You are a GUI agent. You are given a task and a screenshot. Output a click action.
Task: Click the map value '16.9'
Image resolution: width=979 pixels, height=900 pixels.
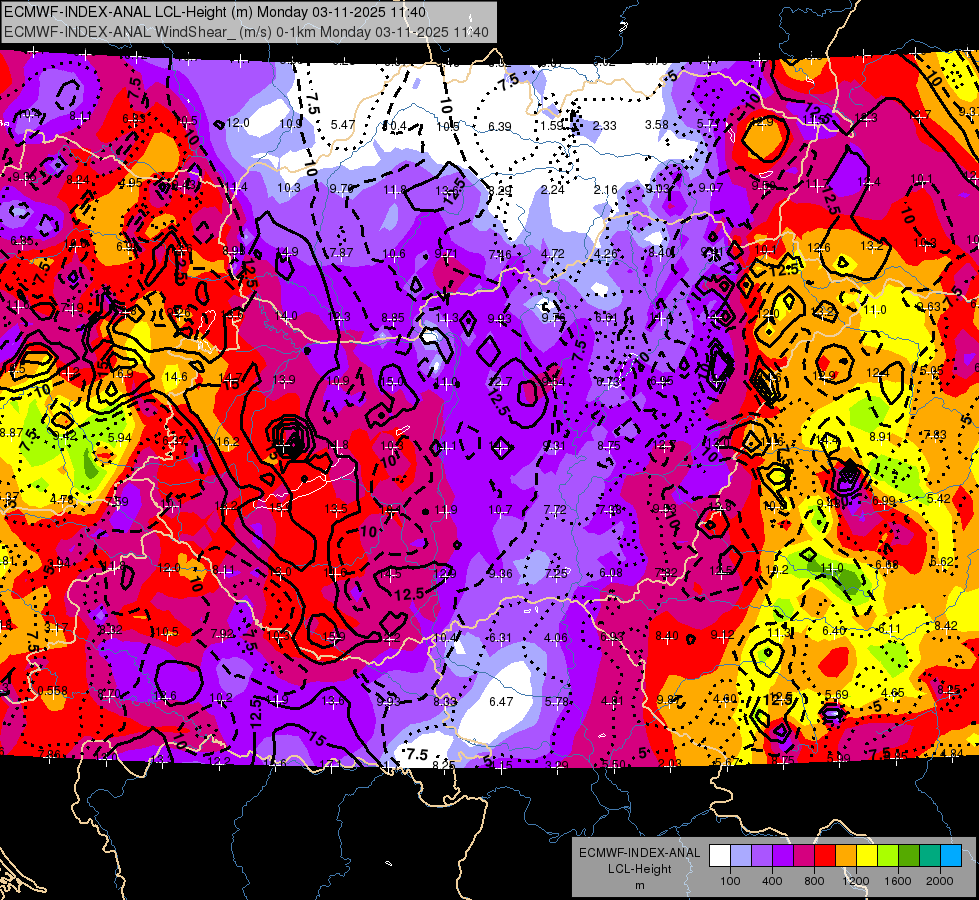tap(121, 373)
